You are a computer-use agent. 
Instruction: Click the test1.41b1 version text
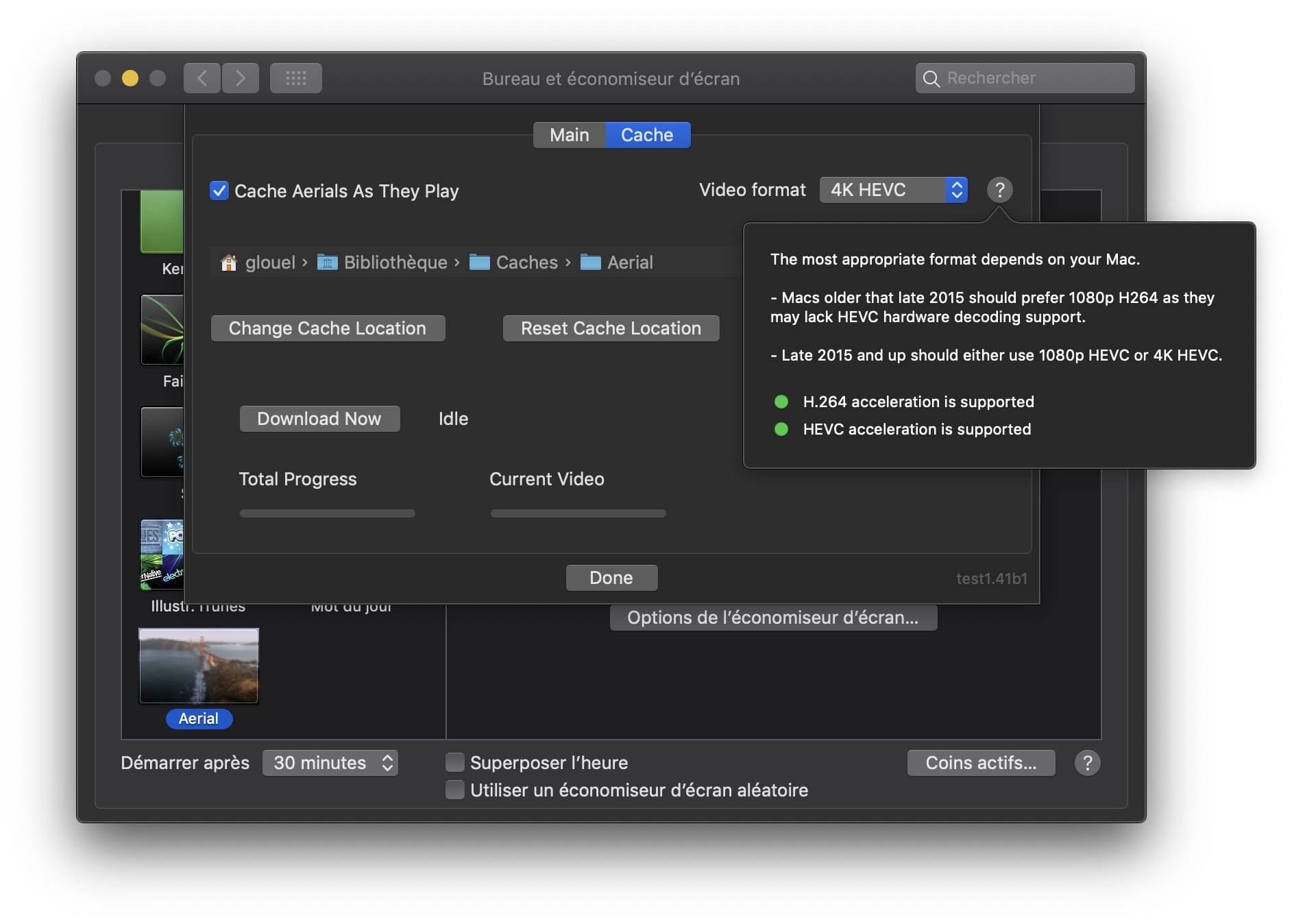992,579
